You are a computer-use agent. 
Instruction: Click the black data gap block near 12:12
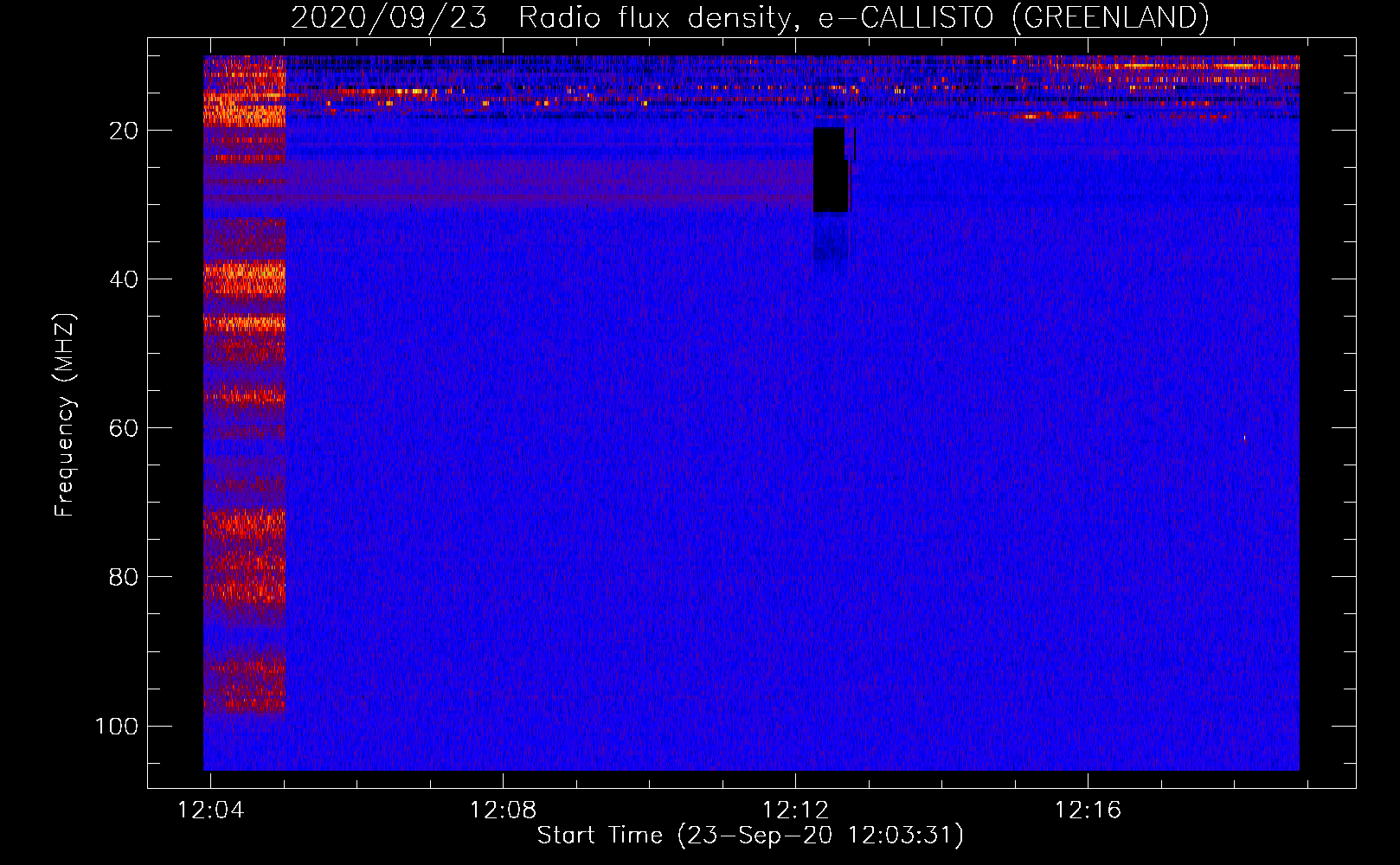[x=830, y=170]
